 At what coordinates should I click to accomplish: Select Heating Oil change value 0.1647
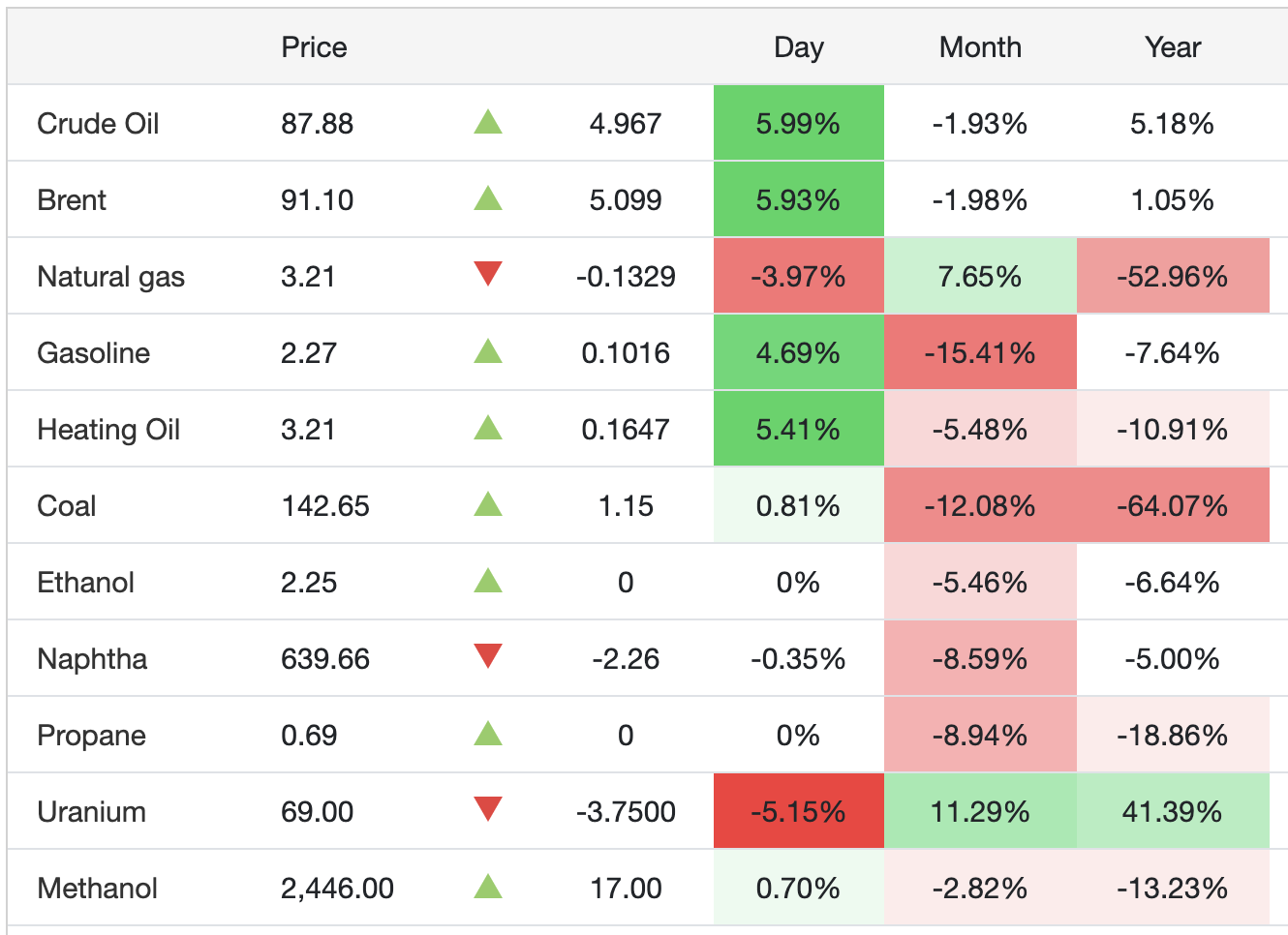pos(626,430)
